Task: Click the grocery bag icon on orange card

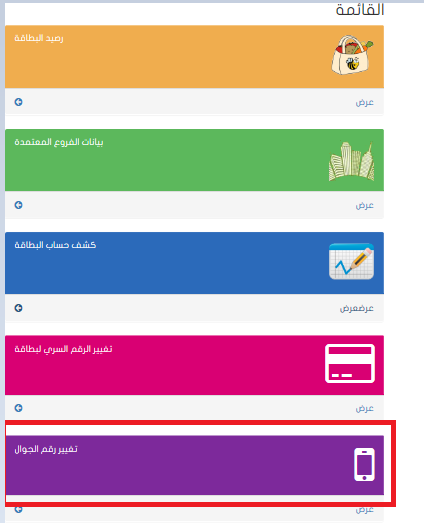Action: (352, 55)
